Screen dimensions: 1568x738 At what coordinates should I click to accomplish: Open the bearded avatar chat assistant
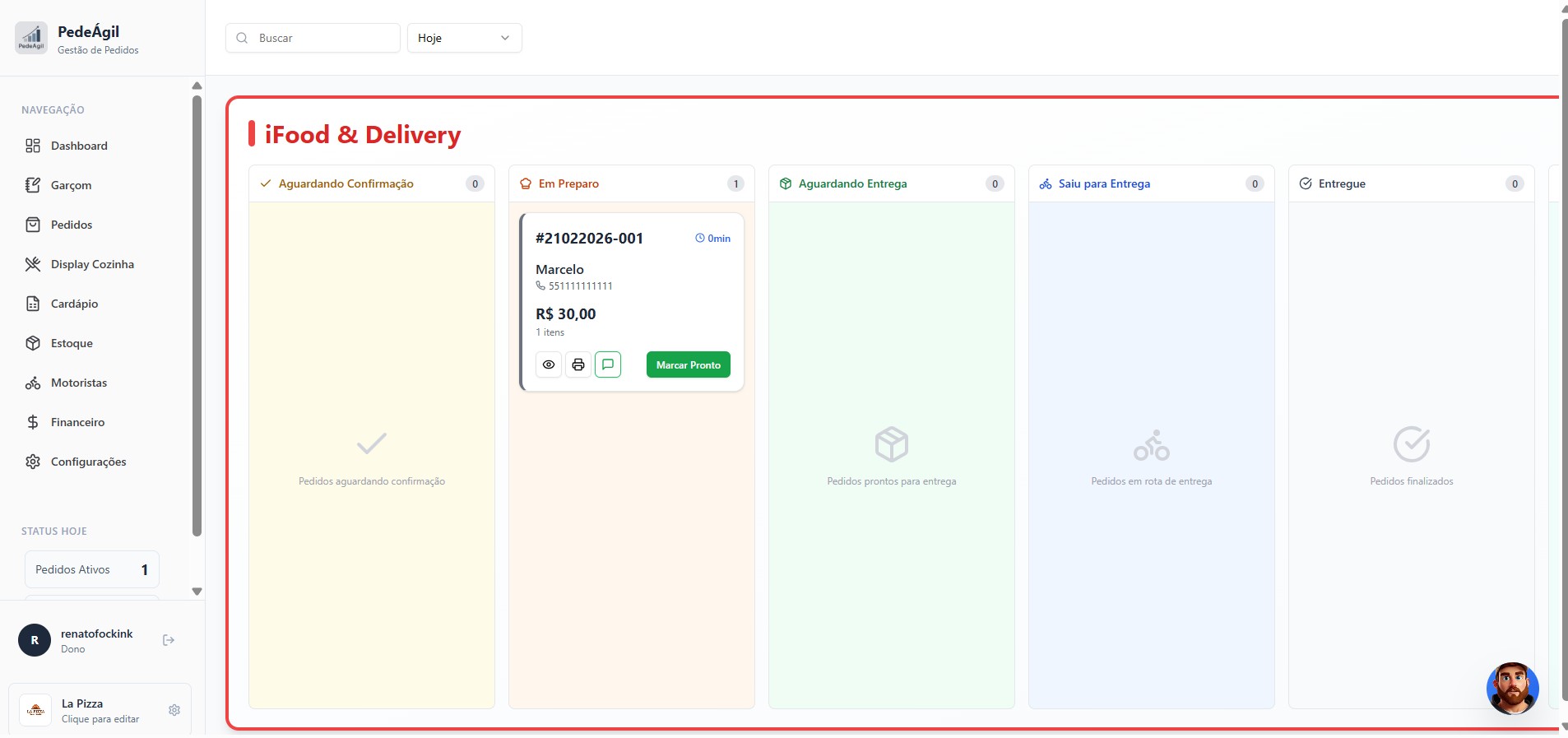point(1511,688)
